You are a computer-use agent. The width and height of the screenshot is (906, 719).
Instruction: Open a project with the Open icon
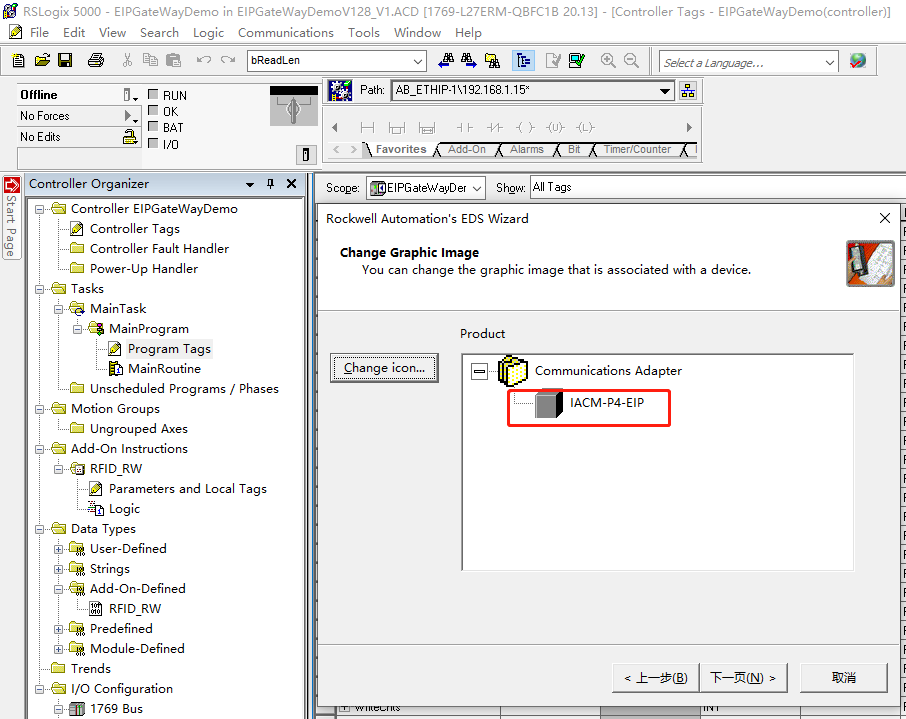coord(42,61)
